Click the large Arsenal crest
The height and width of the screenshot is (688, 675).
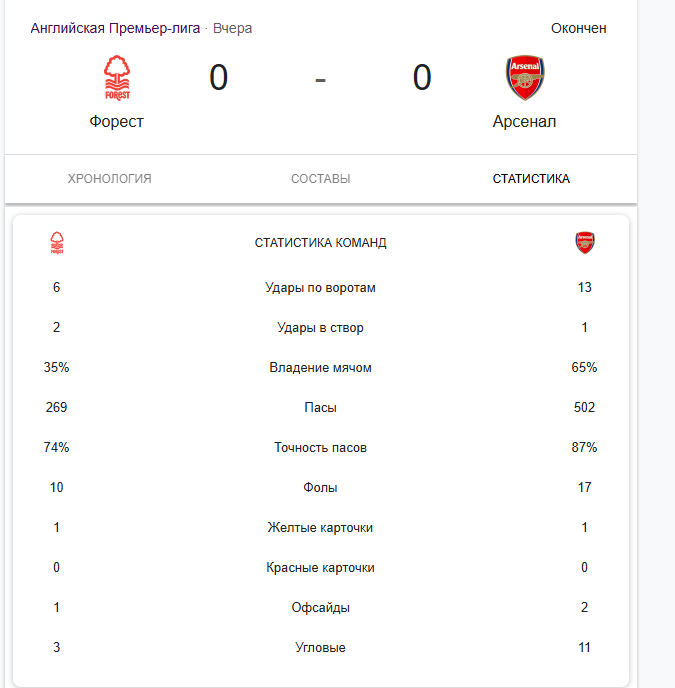coord(525,78)
